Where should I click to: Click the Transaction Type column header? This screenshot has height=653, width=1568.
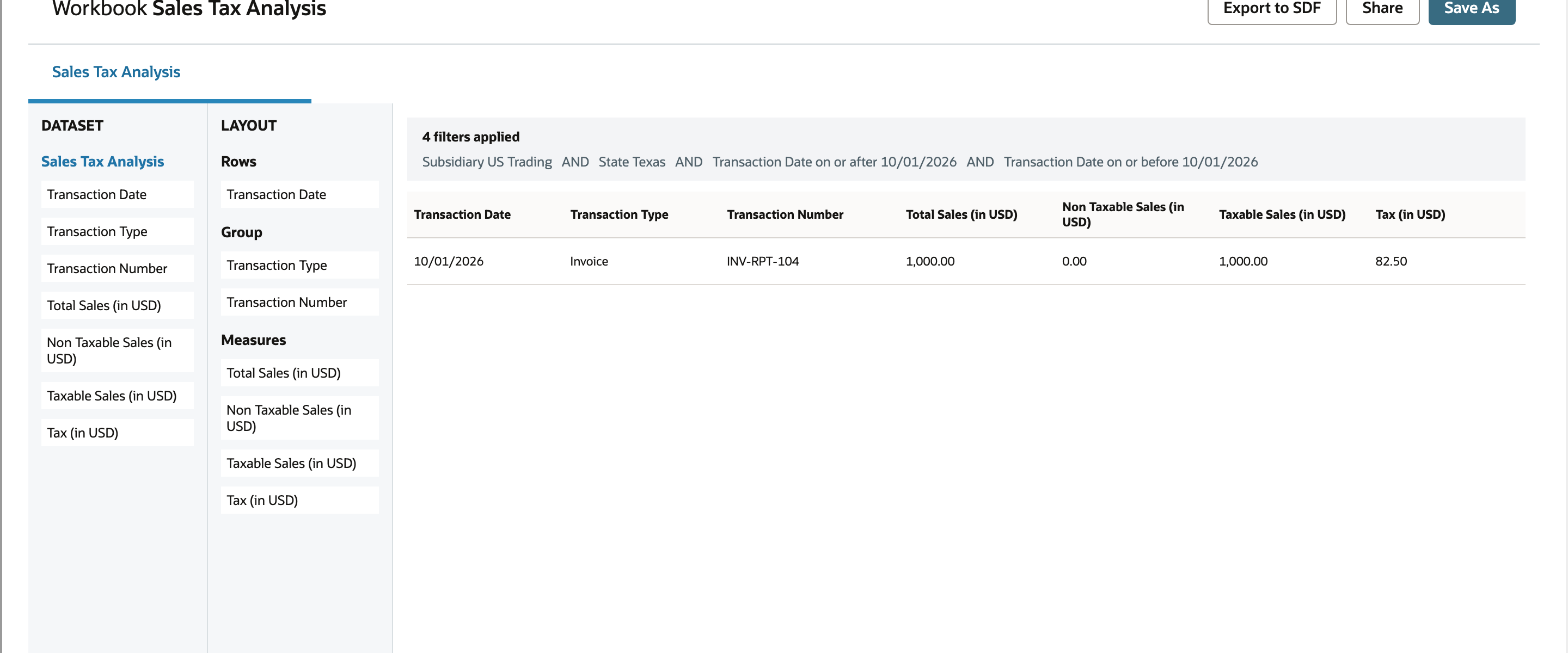(x=619, y=214)
